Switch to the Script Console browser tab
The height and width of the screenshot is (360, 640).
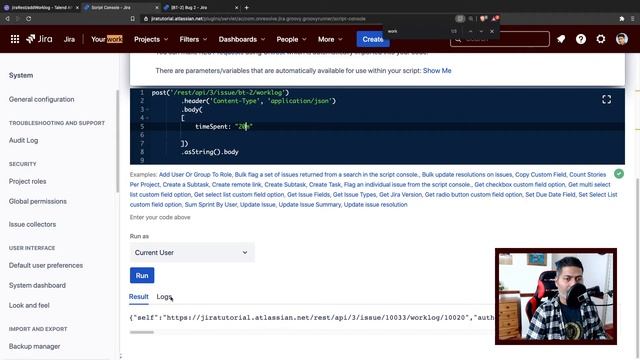[120, 7]
